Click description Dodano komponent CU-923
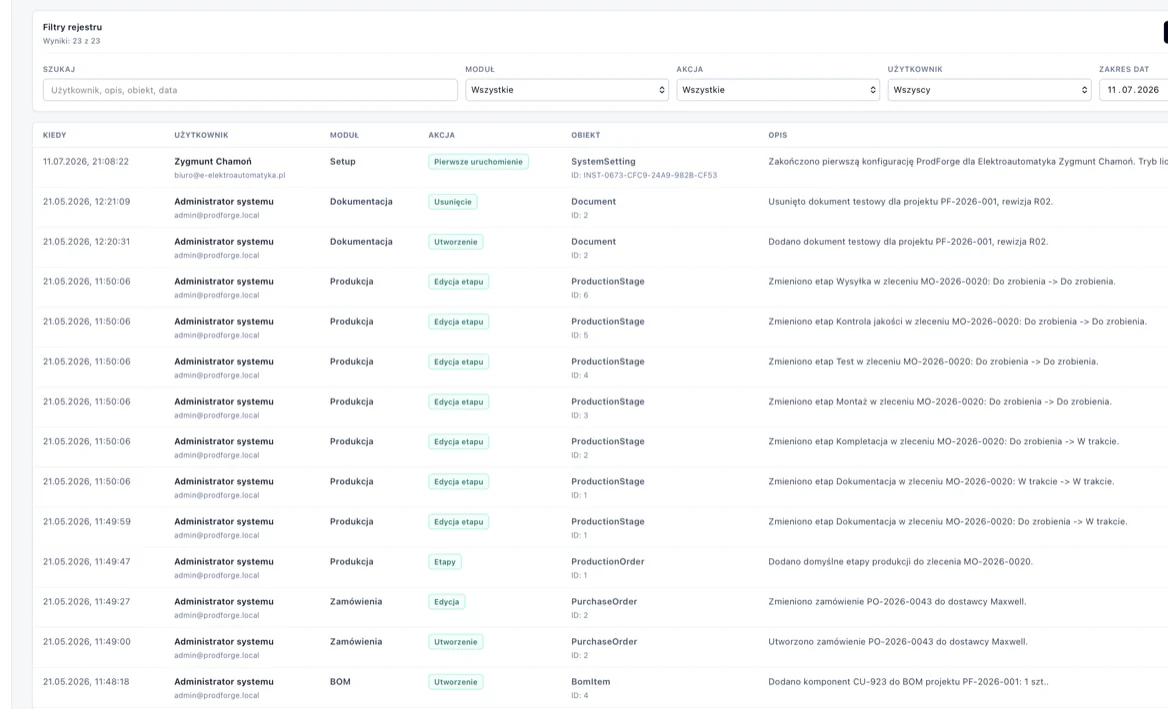This screenshot has height=709, width=1168. [908, 682]
